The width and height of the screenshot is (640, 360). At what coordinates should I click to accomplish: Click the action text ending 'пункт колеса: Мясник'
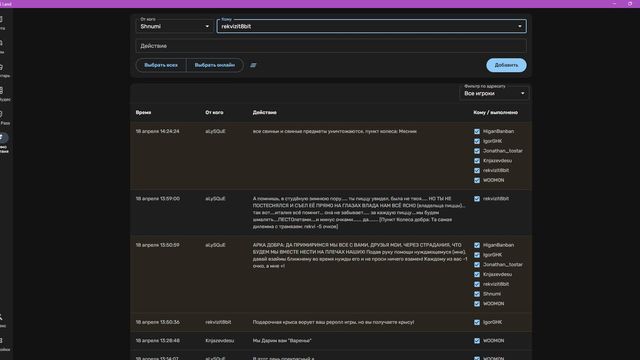(335, 131)
